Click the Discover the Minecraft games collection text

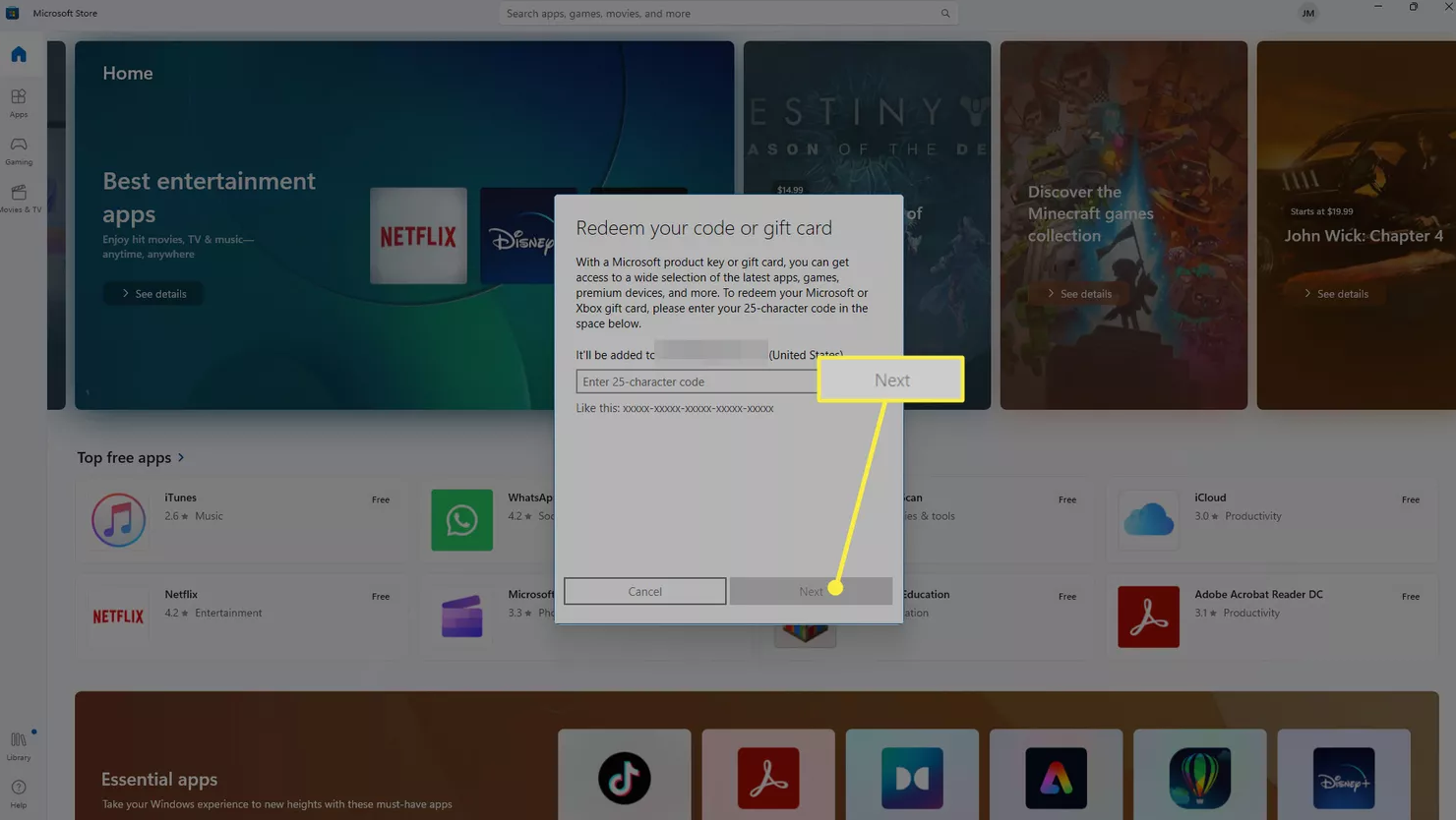click(1090, 213)
